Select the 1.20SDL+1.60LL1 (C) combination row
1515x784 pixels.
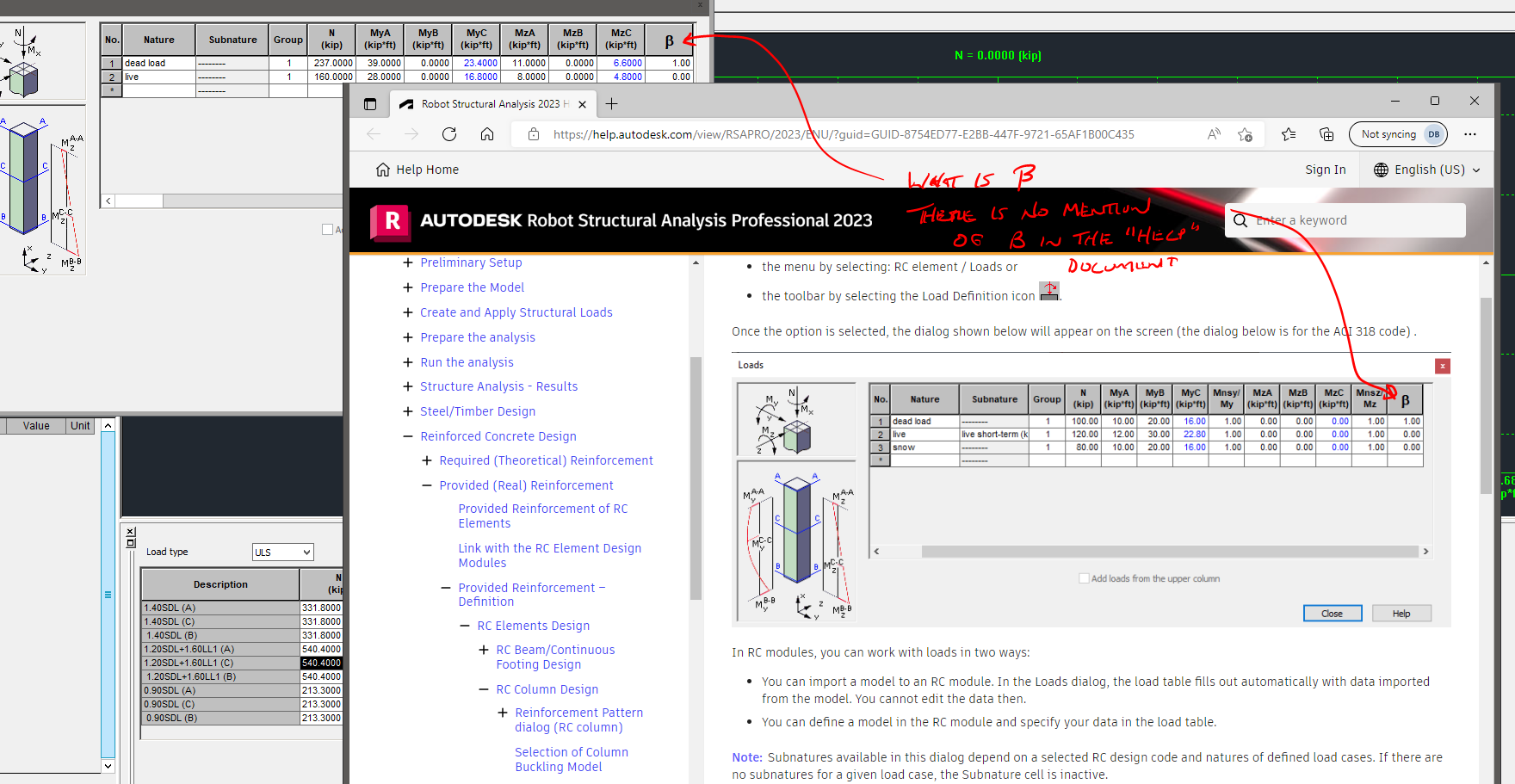tap(220, 663)
